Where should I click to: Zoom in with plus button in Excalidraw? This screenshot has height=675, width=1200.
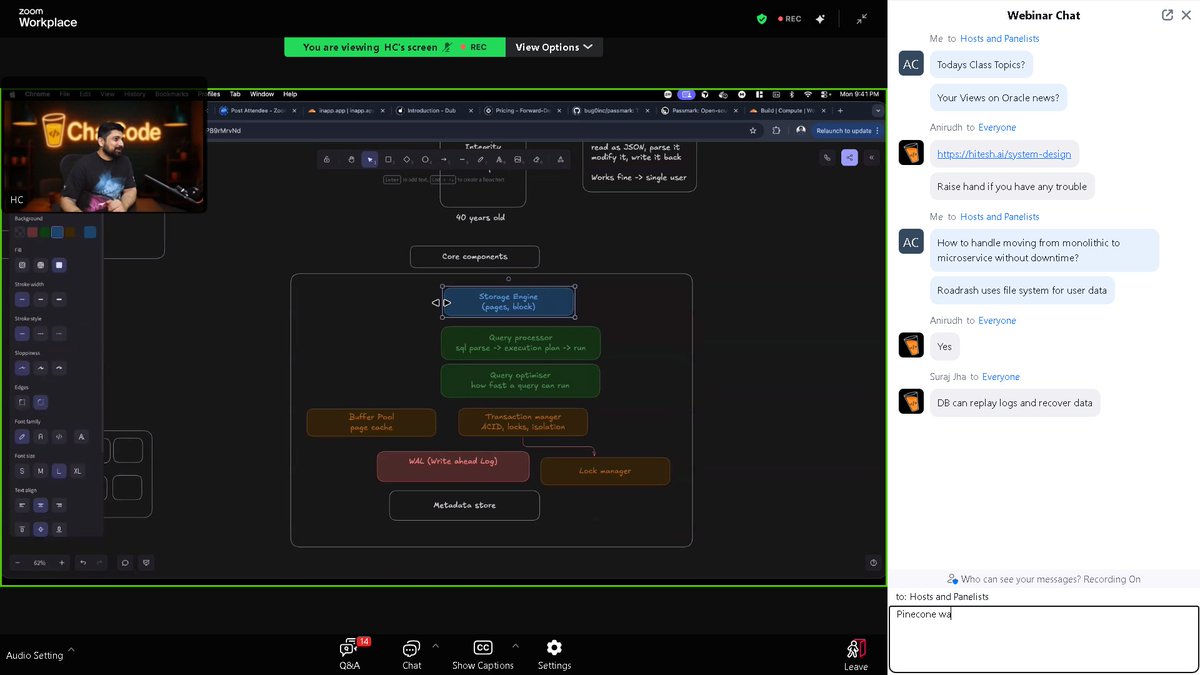click(62, 563)
